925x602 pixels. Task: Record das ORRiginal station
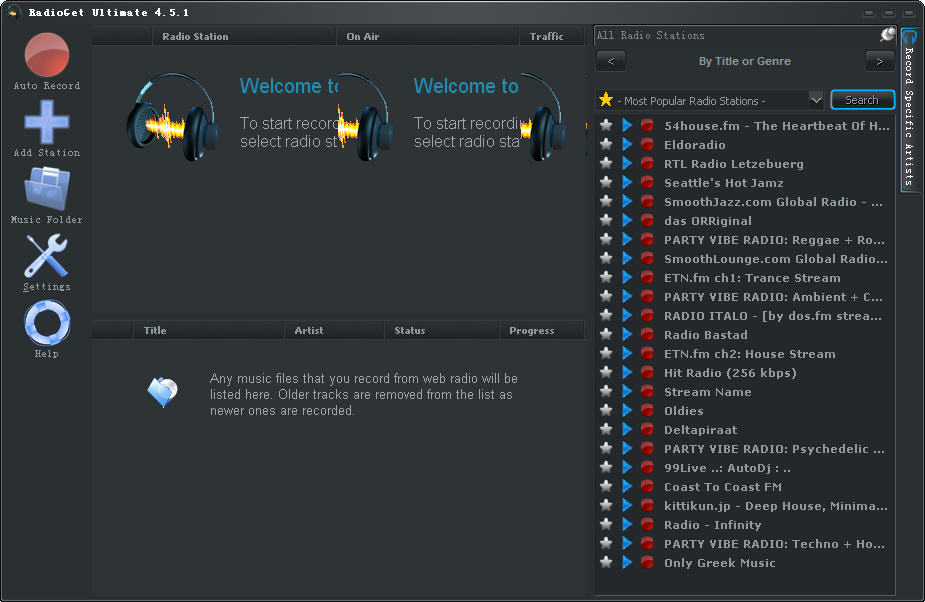click(647, 220)
